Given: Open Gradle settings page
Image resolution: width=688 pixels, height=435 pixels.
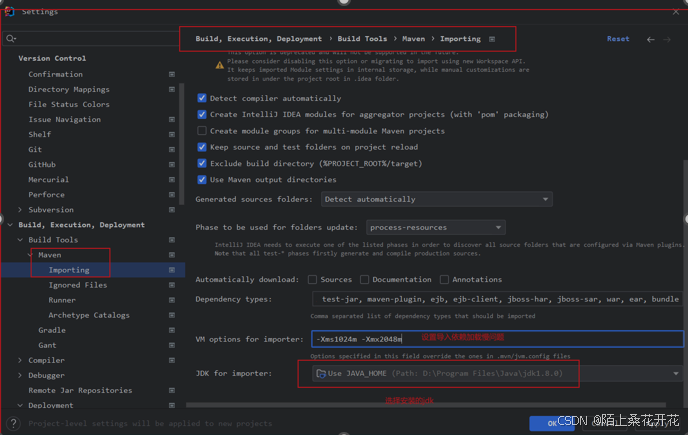Looking at the screenshot, I should pos(52,330).
